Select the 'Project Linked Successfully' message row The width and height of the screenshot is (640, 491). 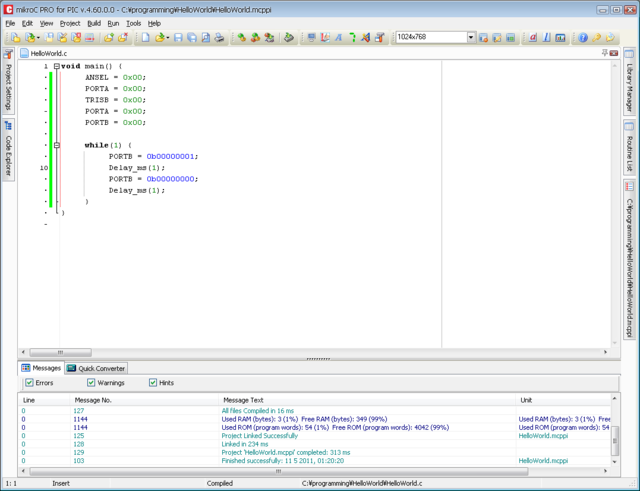coord(315,436)
